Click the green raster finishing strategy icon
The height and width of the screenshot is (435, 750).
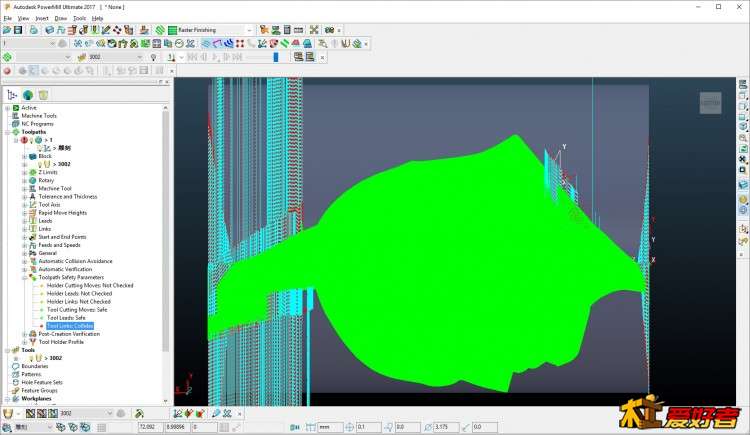[173, 30]
